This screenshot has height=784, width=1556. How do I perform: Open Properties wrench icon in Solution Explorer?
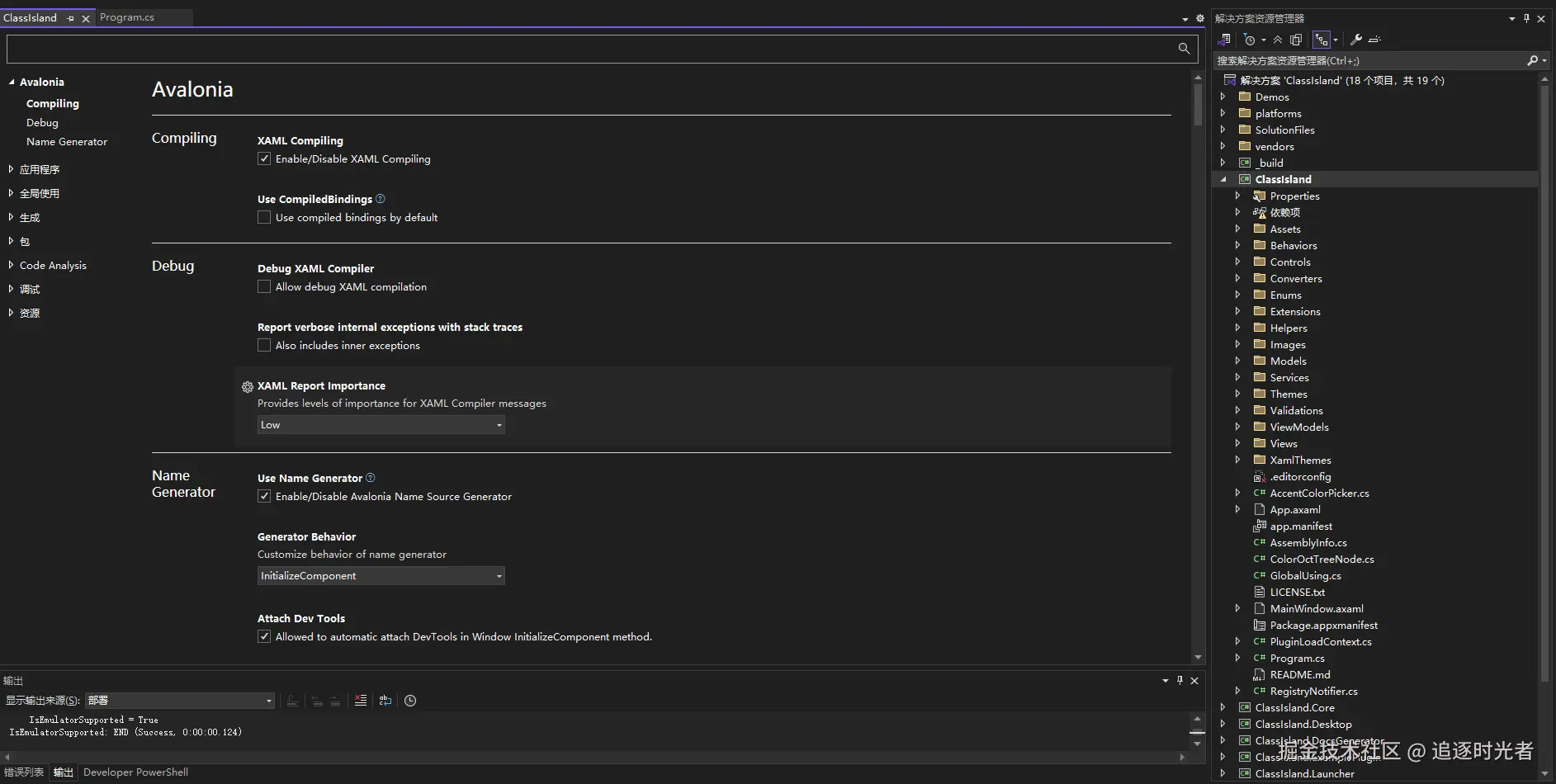[1355, 40]
